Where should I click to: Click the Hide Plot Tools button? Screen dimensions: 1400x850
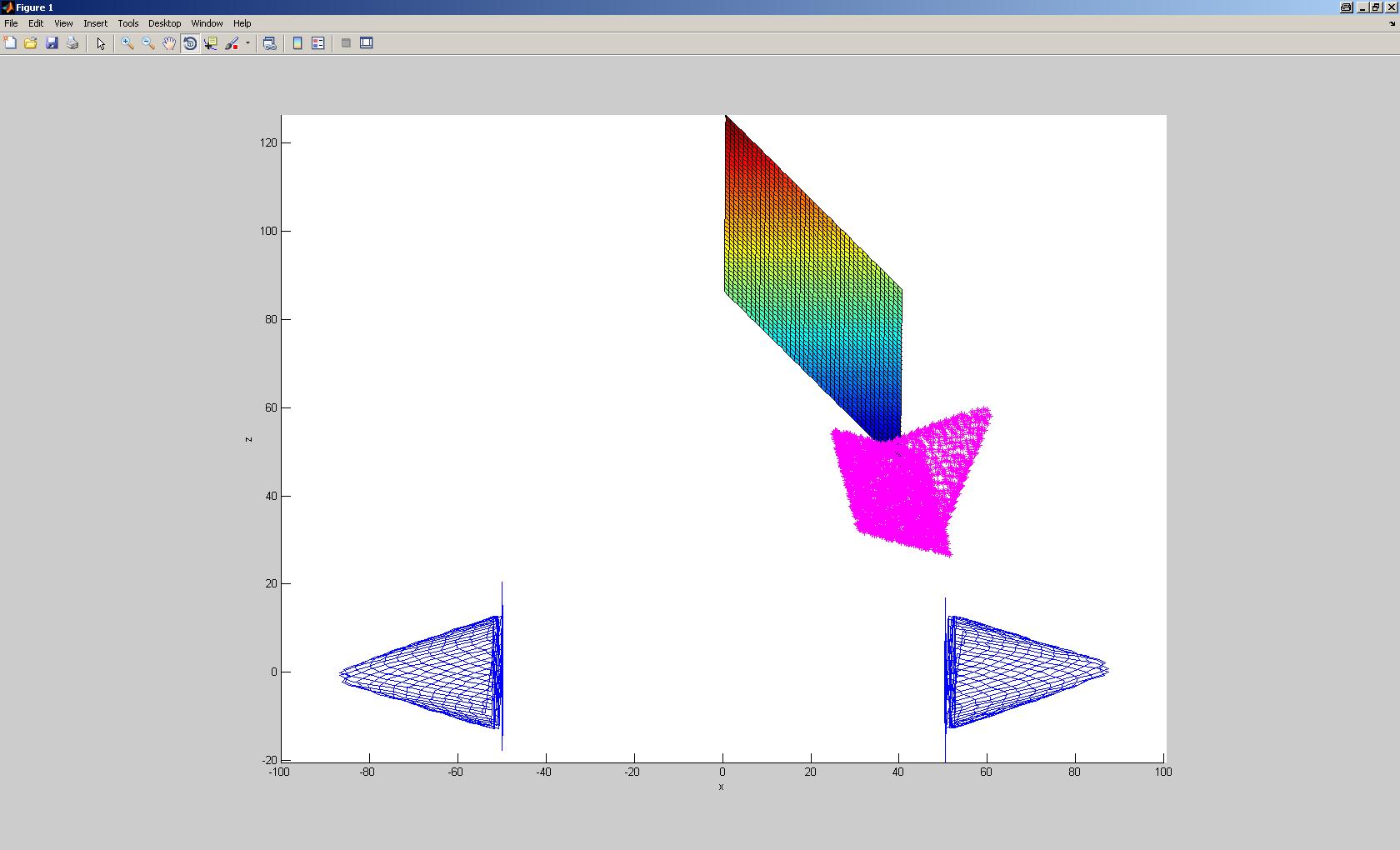tap(346, 43)
